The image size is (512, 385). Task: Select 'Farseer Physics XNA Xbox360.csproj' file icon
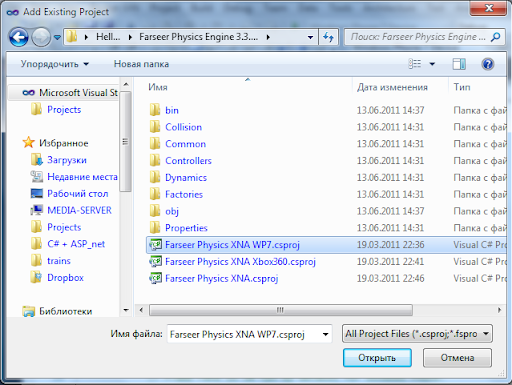155,261
